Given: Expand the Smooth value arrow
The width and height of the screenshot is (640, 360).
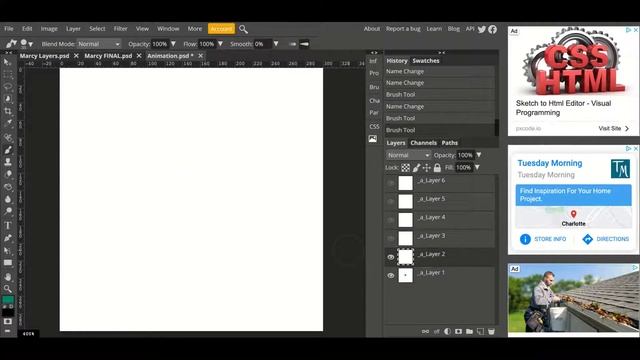Looking at the screenshot, I should pyautogui.click(x=276, y=44).
